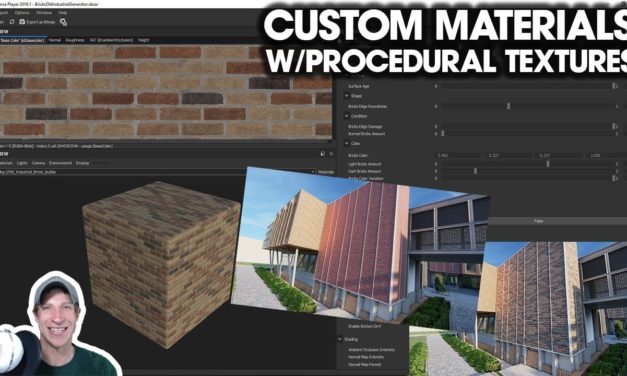Open the SBM_Industrial_Bricks_Builder package dropdown
This screenshot has height=376, width=627.
tap(158, 172)
